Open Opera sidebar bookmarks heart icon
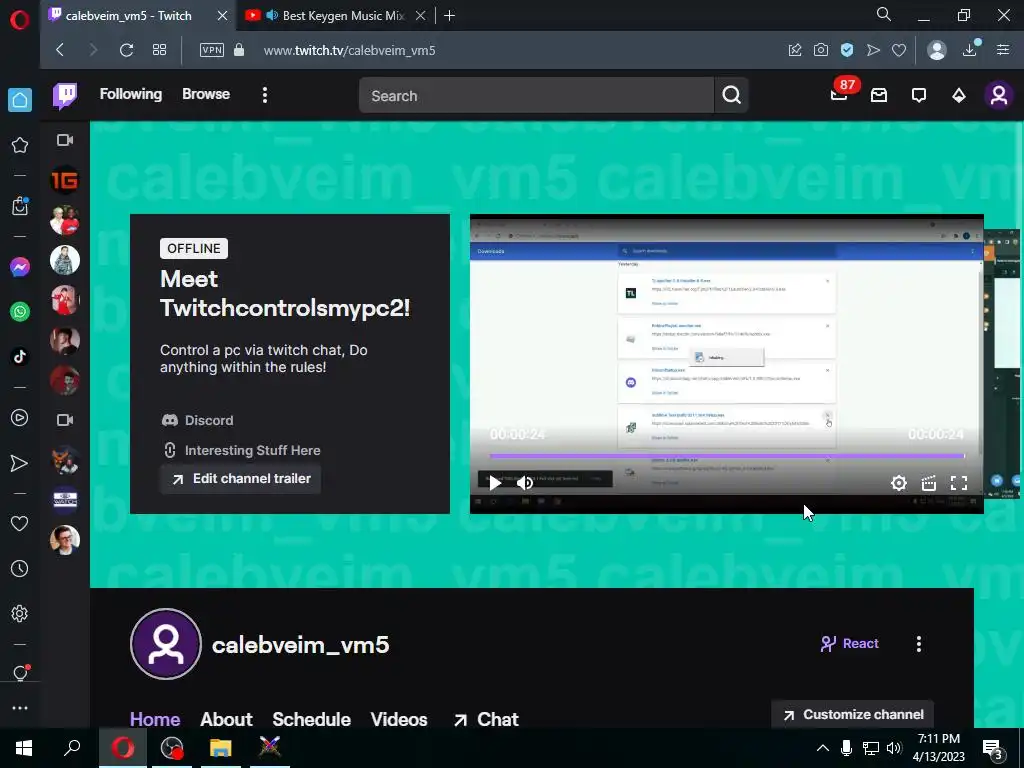Image resolution: width=1024 pixels, height=768 pixels. [20, 524]
